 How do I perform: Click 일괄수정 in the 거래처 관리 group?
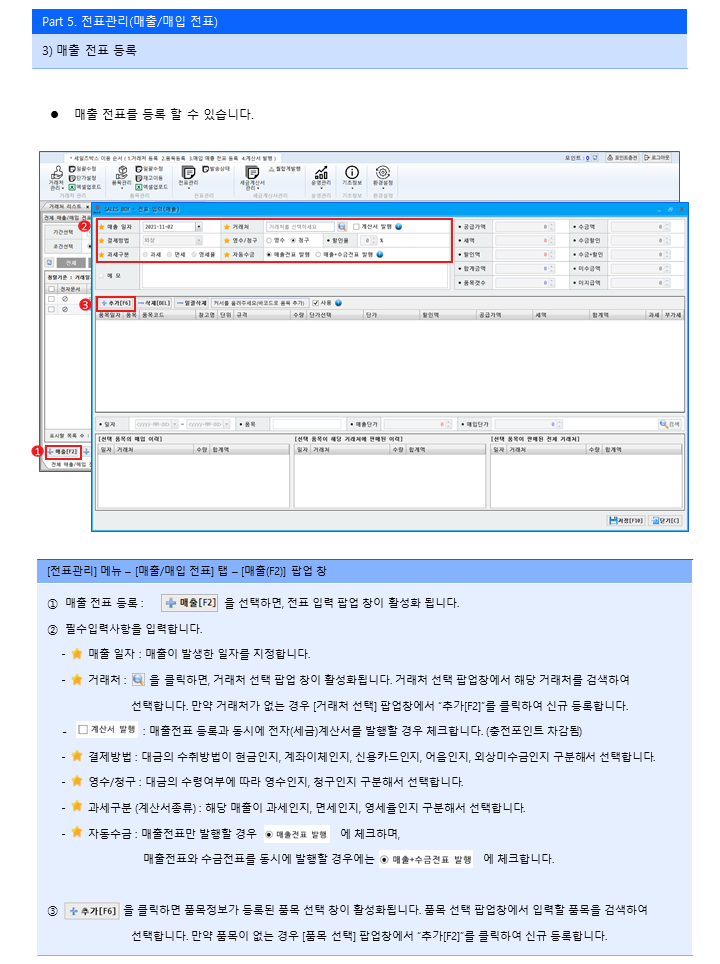(x=82, y=168)
